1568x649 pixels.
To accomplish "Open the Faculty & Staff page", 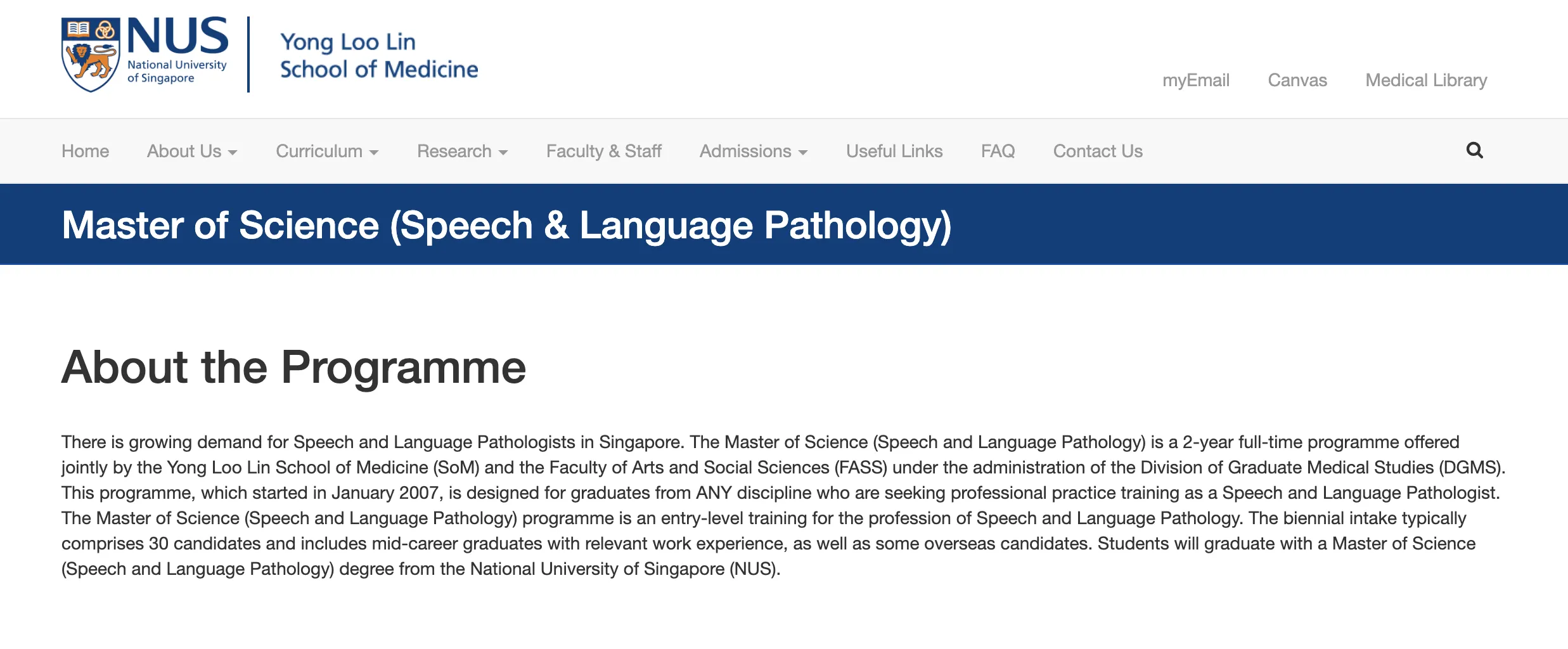I will click(x=603, y=151).
